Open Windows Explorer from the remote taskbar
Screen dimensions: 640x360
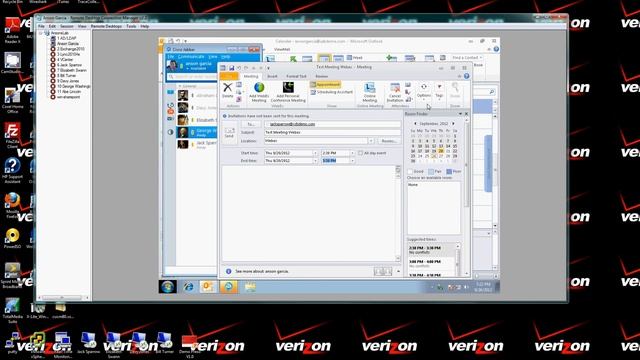click(x=250, y=287)
